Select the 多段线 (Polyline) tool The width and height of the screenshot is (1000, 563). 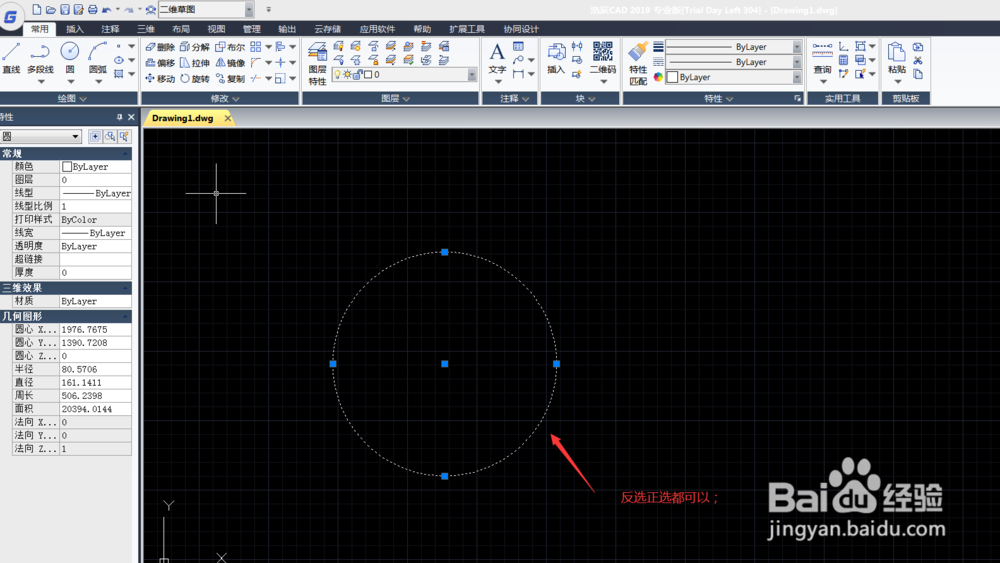40,58
